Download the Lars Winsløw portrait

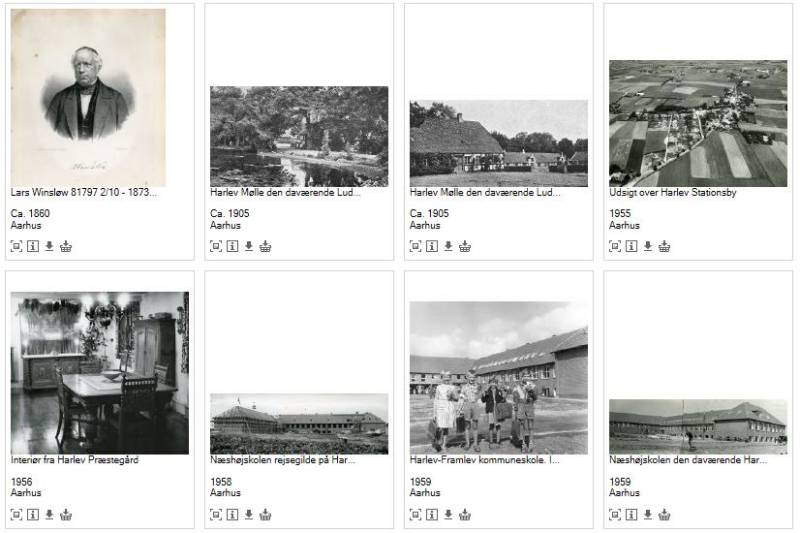click(49, 246)
